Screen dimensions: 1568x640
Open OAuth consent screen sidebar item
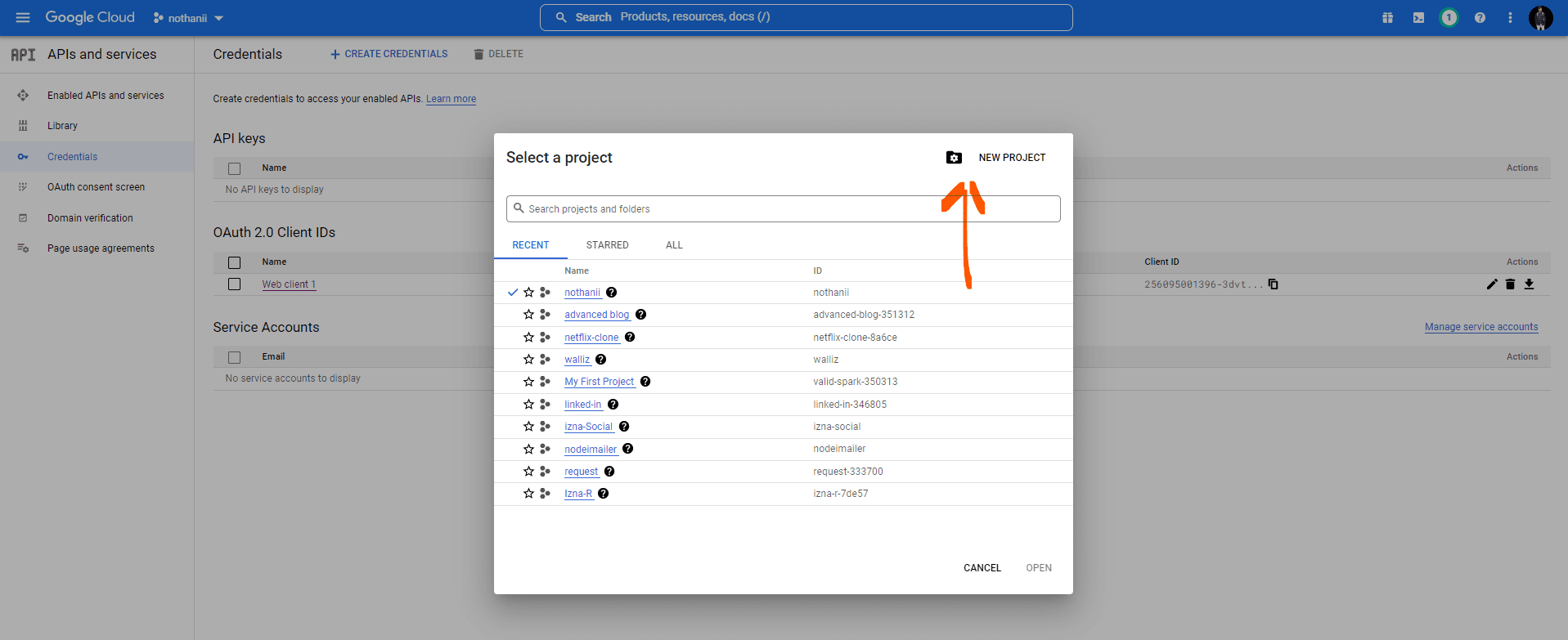tap(97, 187)
